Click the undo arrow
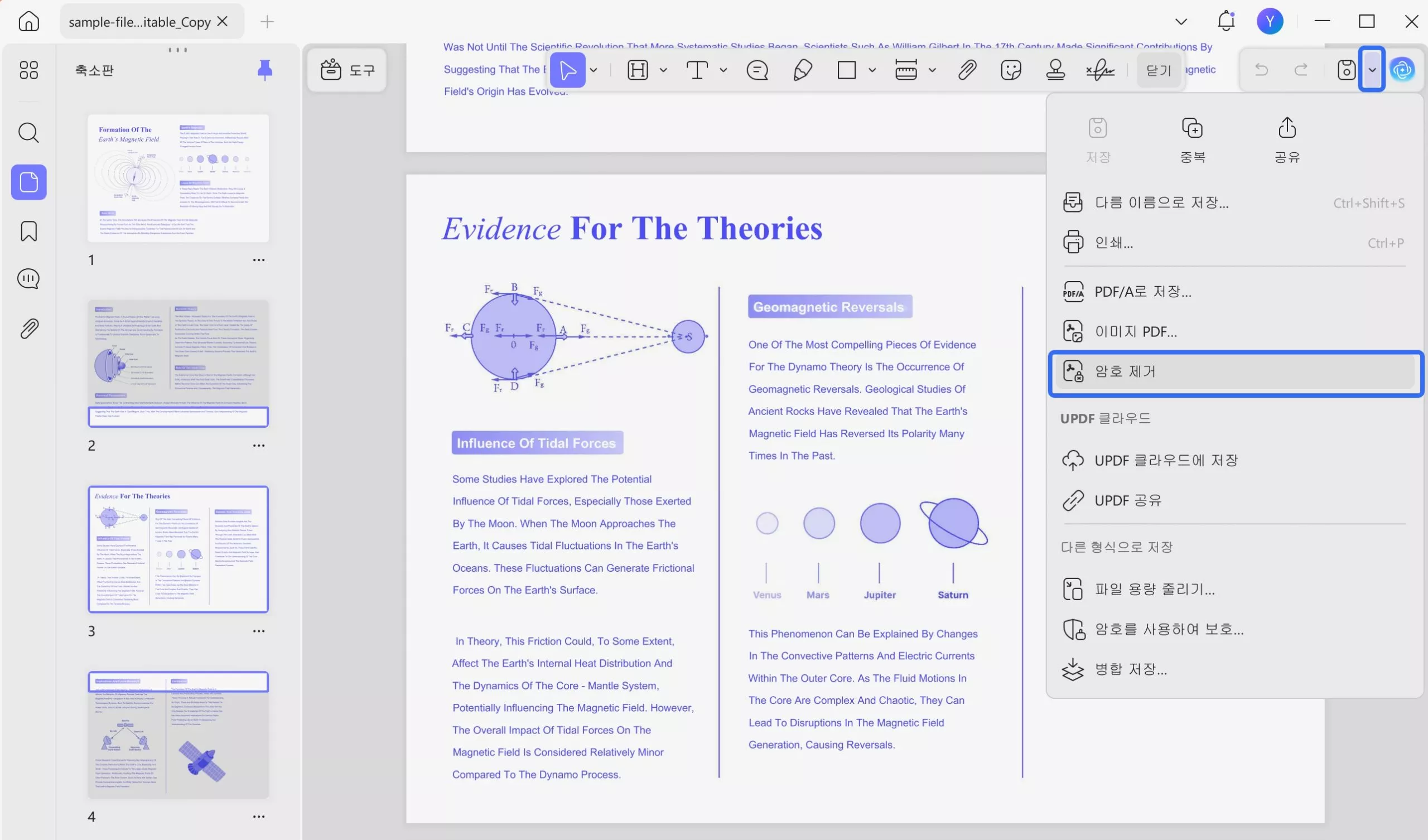The width and height of the screenshot is (1428, 840). (1261, 70)
